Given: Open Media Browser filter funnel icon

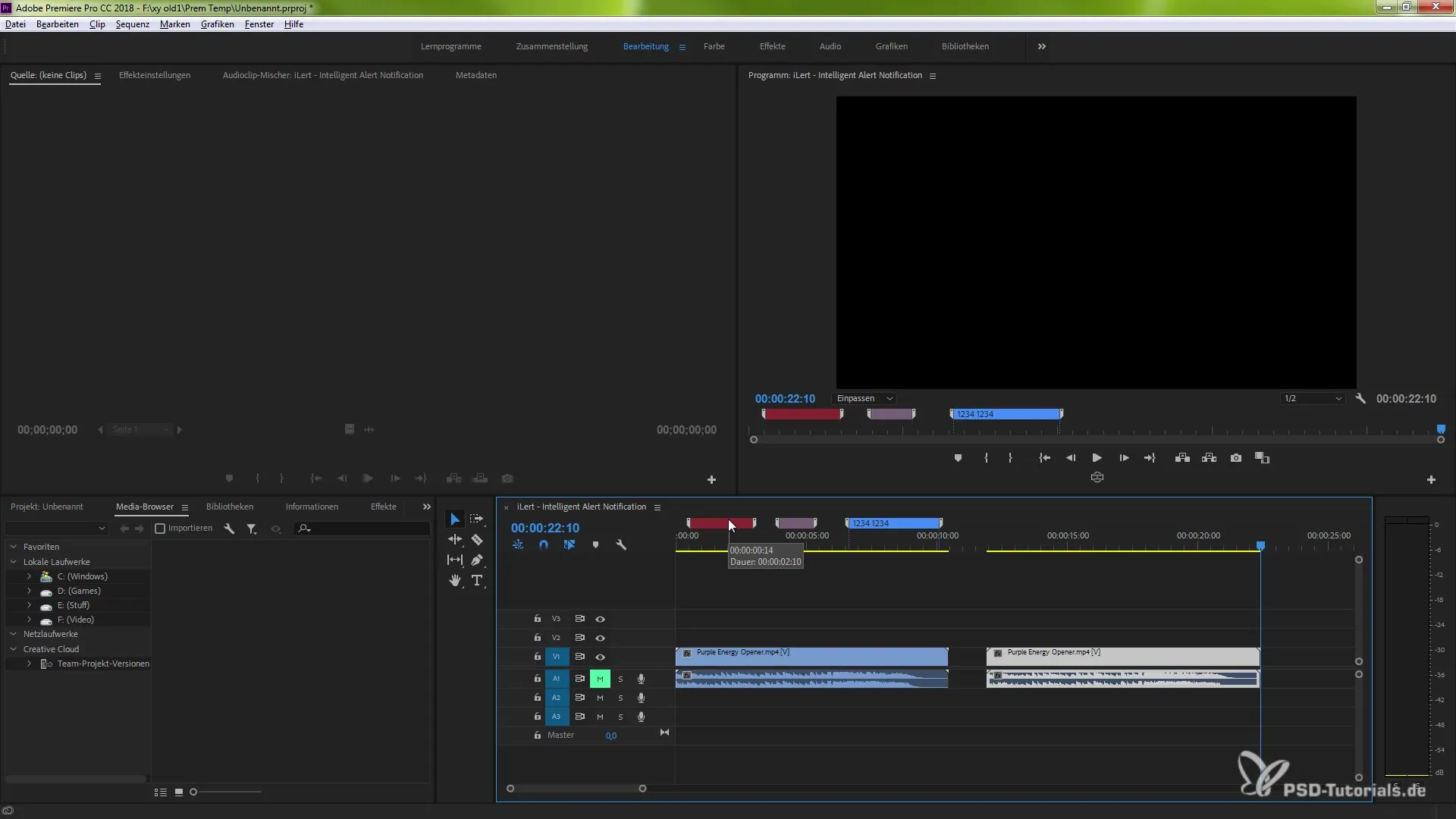Looking at the screenshot, I should click(x=251, y=529).
